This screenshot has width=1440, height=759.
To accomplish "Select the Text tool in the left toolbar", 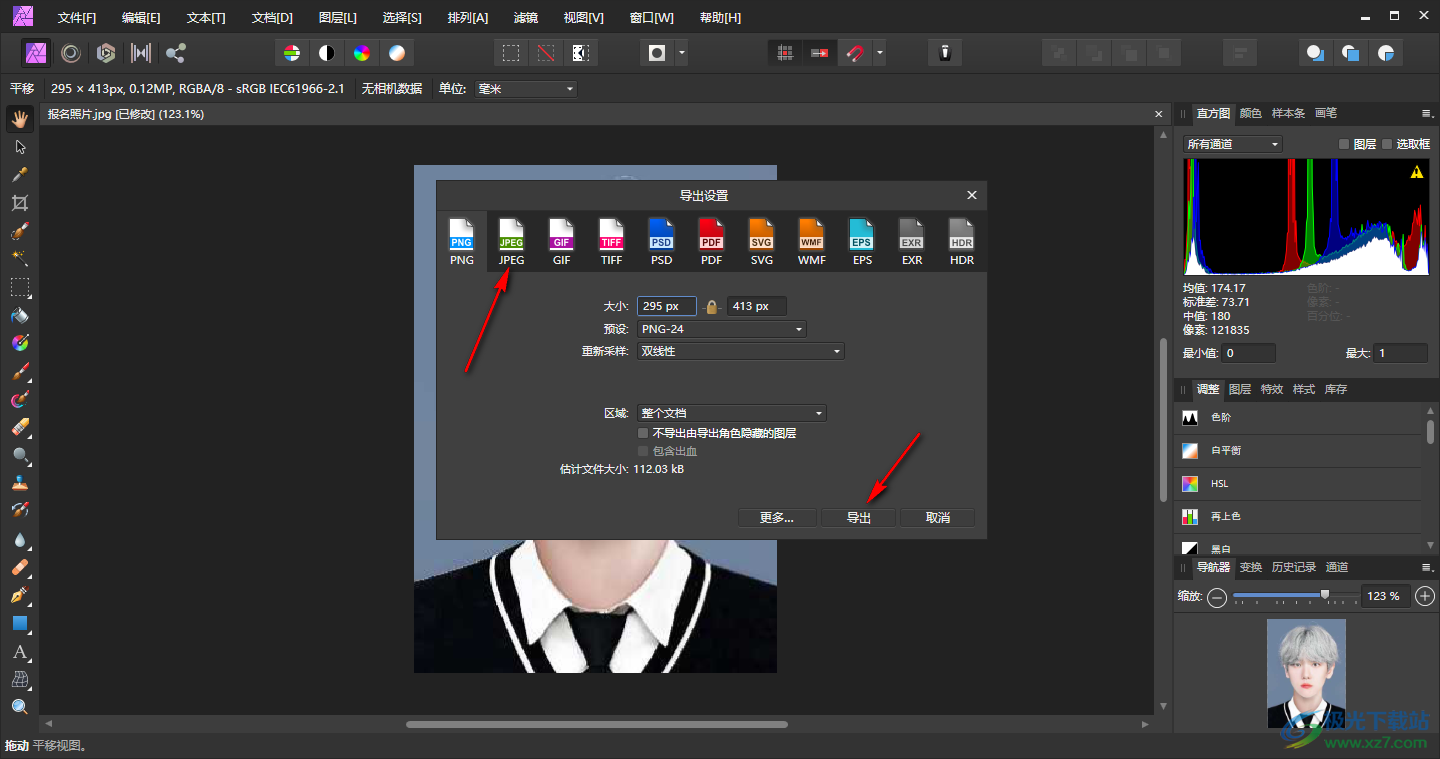I will (19, 652).
